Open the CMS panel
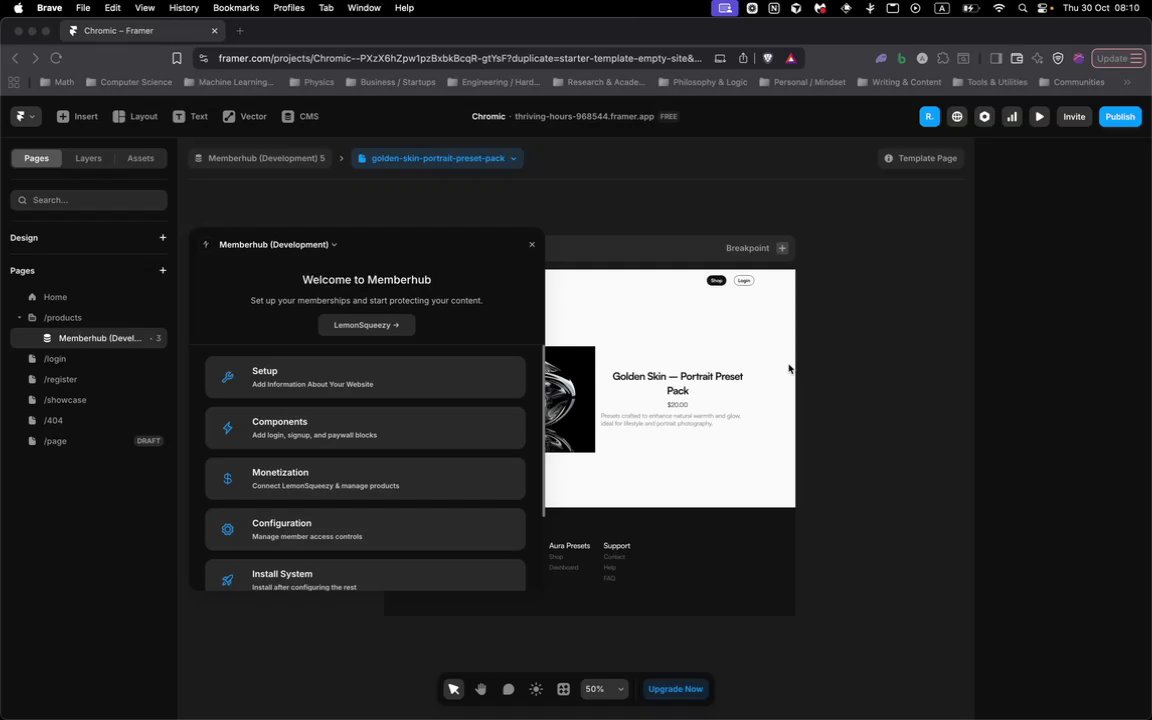Viewport: 1152px width, 720px height. (300, 116)
